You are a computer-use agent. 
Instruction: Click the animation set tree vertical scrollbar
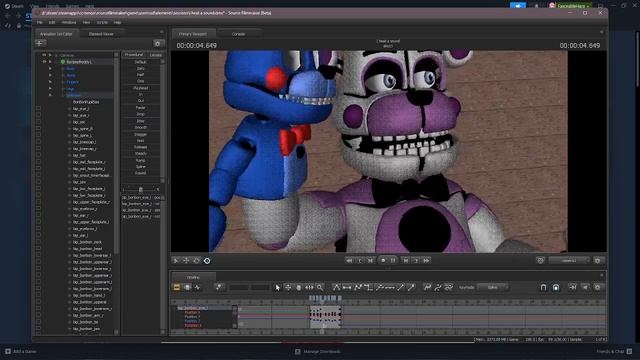(x=116, y=155)
